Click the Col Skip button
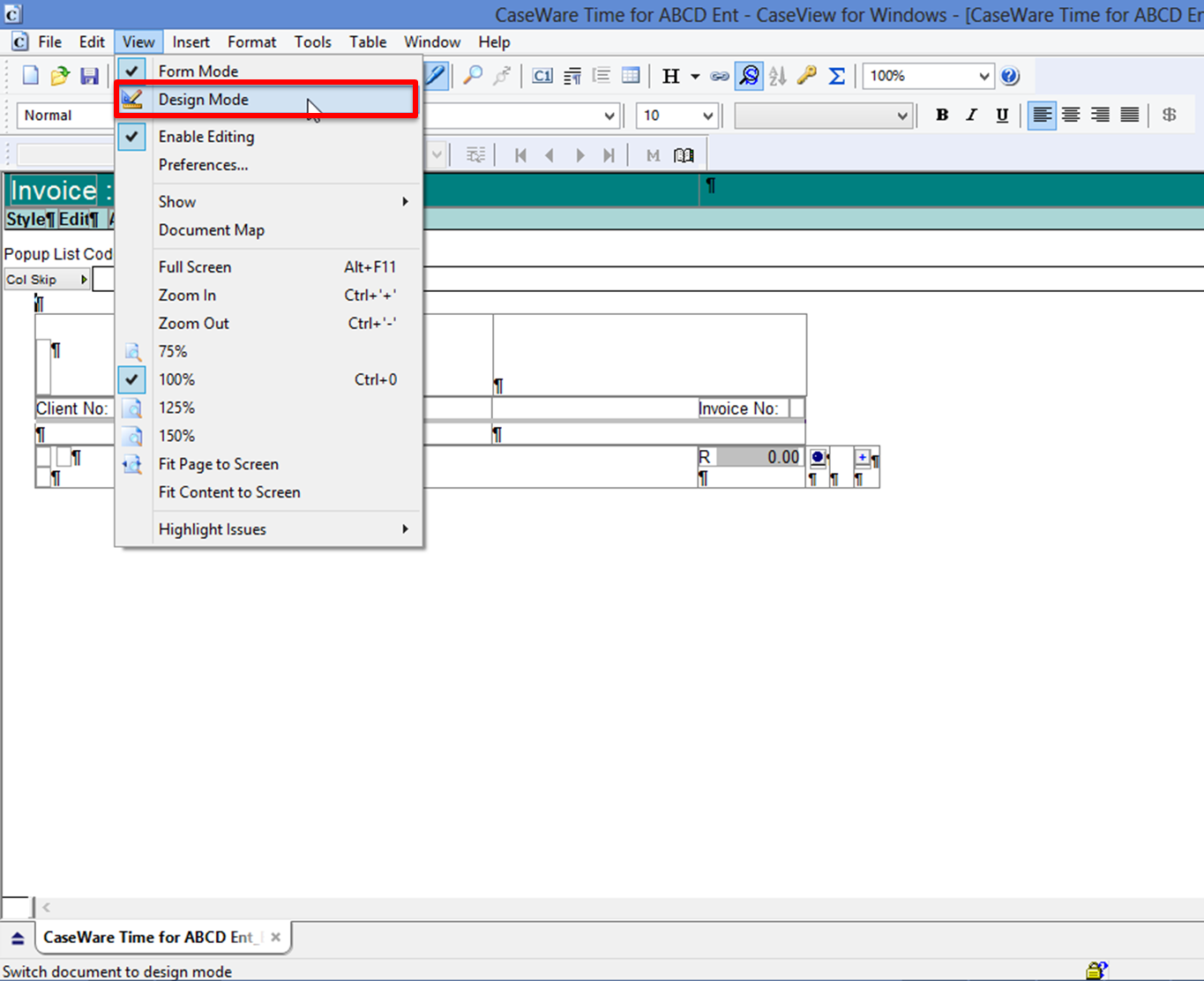The width and height of the screenshot is (1204, 981). coord(47,280)
